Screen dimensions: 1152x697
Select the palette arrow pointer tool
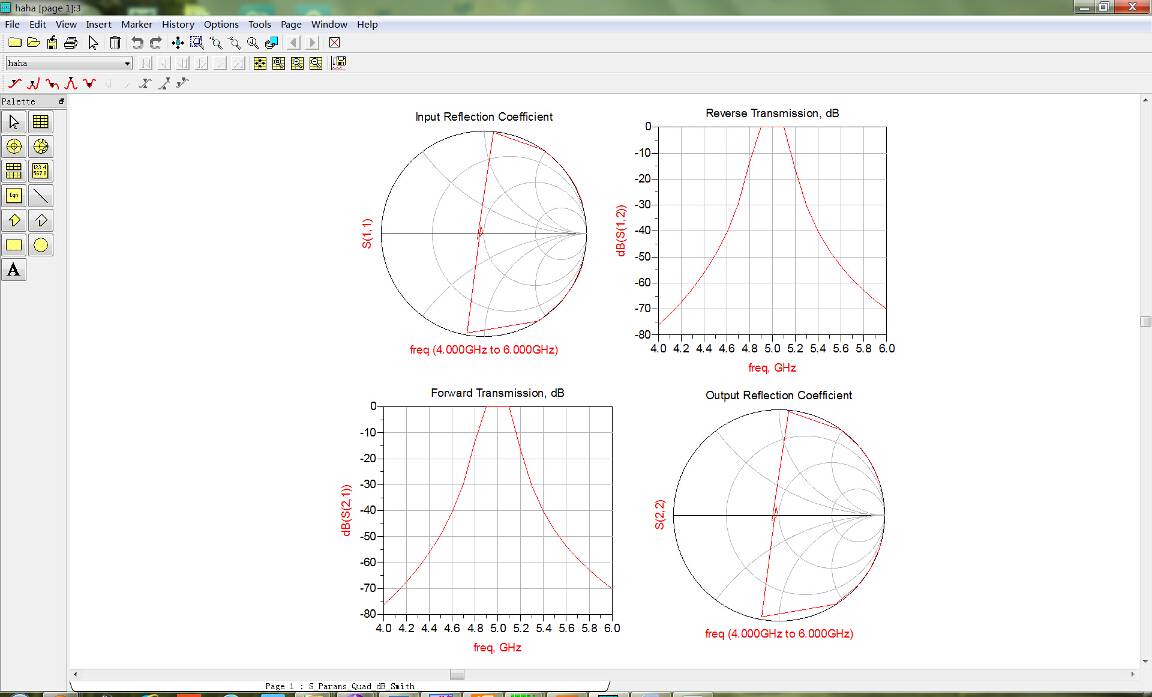13,122
